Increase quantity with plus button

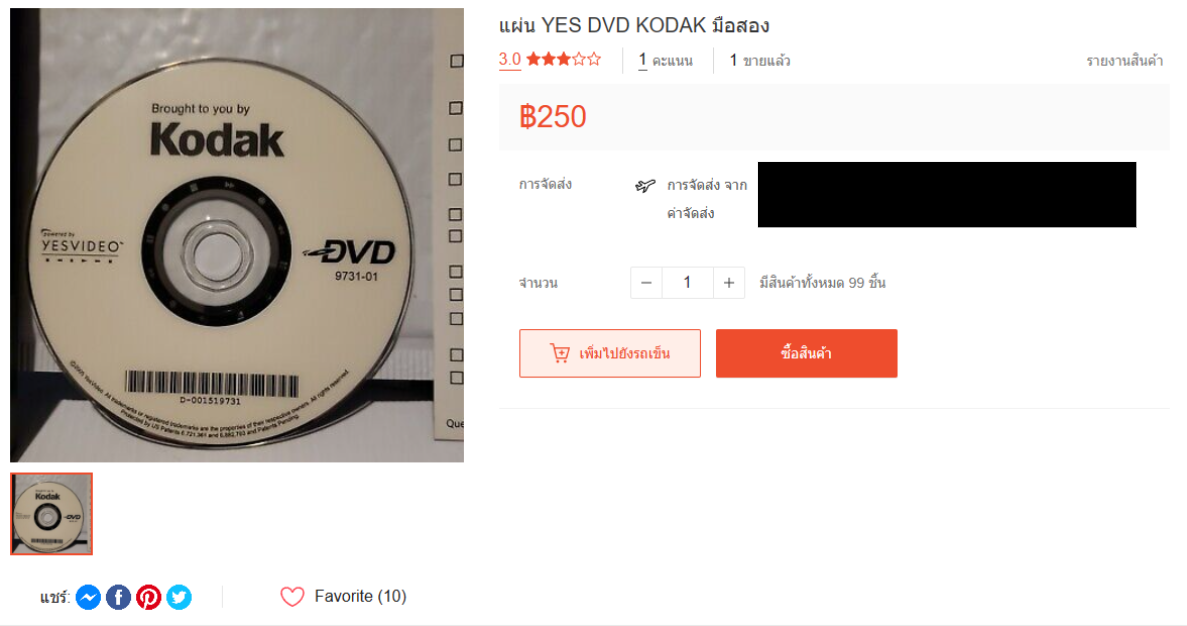click(x=729, y=282)
